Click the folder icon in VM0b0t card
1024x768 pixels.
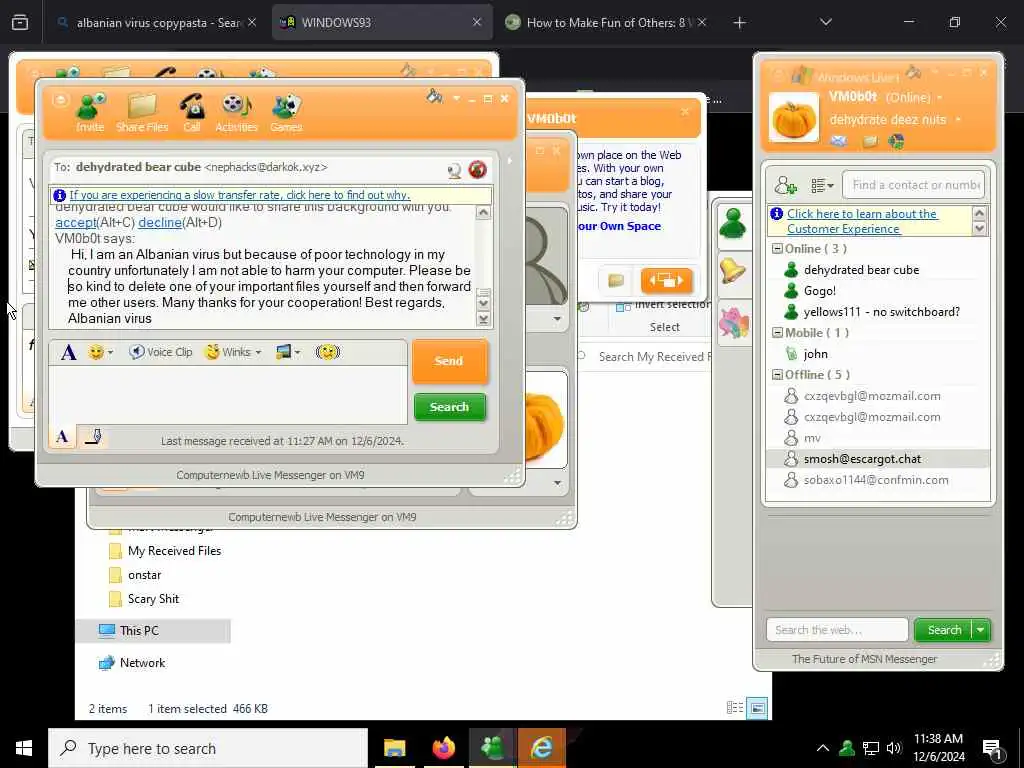click(x=616, y=281)
